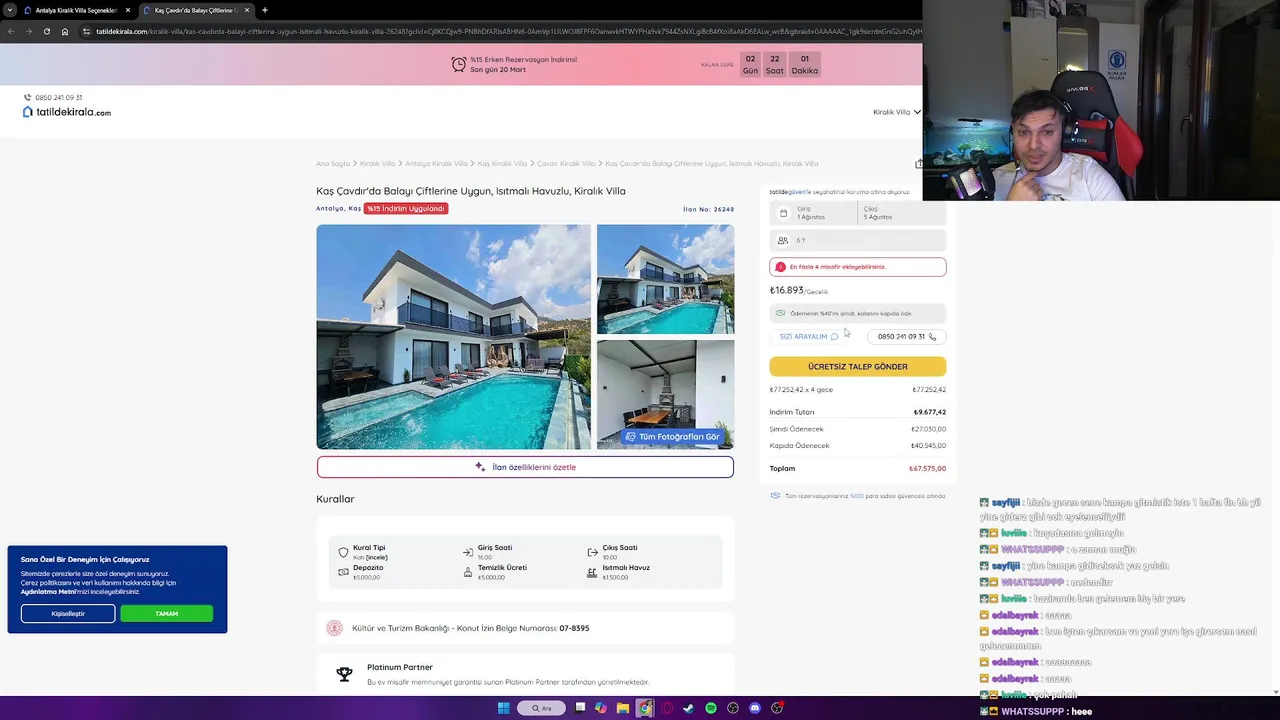The image size is (1280, 720).
Task: Select the Çıkış 5 Ağustos date field
Action: (x=902, y=213)
